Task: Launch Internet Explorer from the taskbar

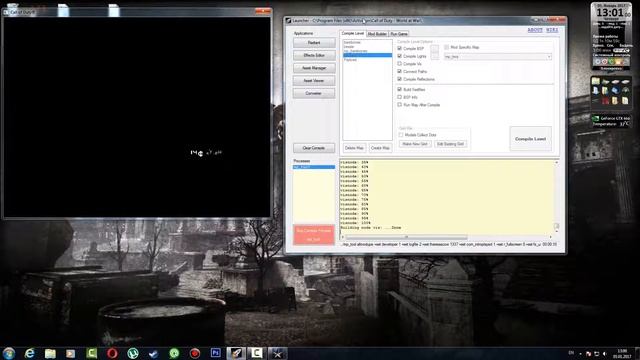Action: click(x=29, y=353)
